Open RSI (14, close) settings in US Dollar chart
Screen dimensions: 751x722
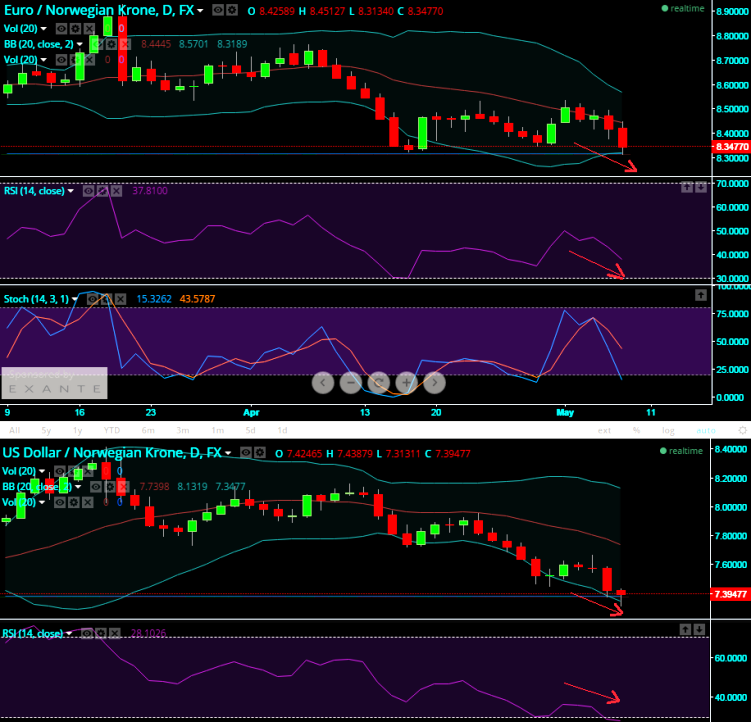[101, 633]
